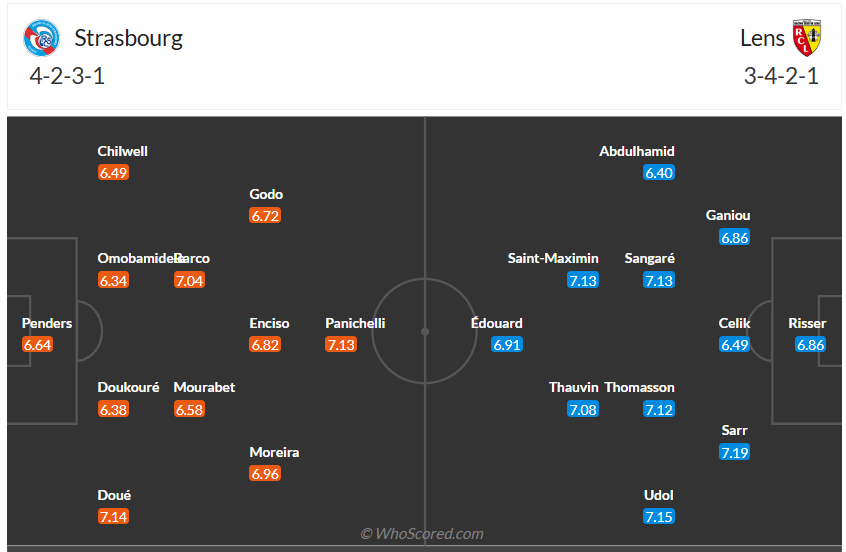846x552 pixels.
Task: Click Abdulhamid's 6.40 rating badge
Action: pyautogui.click(x=660, y=173)
